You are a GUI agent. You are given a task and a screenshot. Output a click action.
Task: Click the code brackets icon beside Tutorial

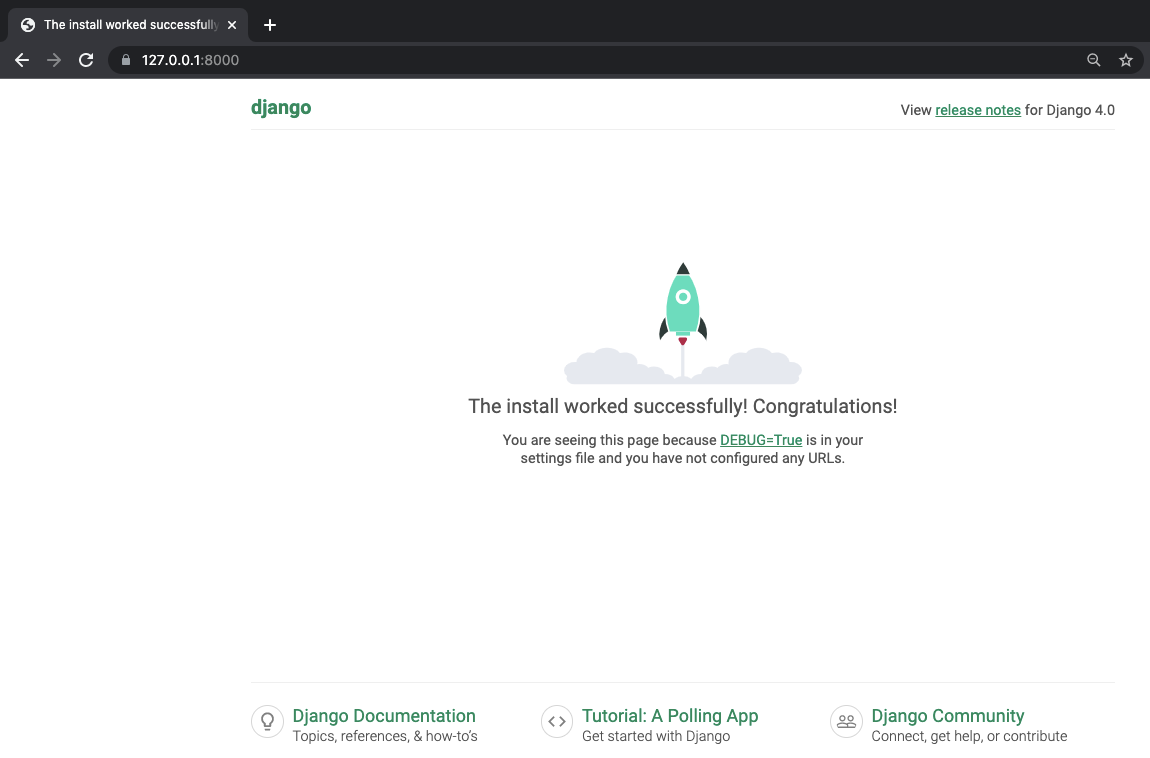tap(556, 721)
